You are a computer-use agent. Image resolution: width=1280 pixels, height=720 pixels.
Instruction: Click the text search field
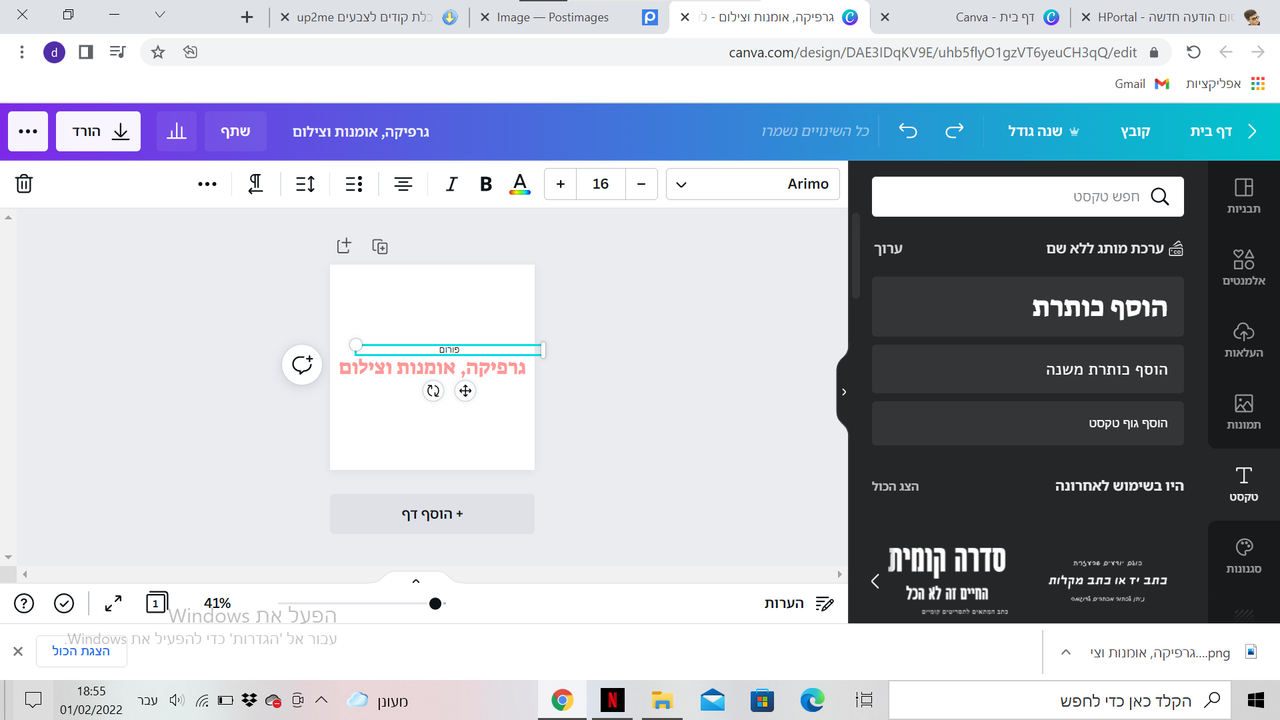click(1028, 197)
